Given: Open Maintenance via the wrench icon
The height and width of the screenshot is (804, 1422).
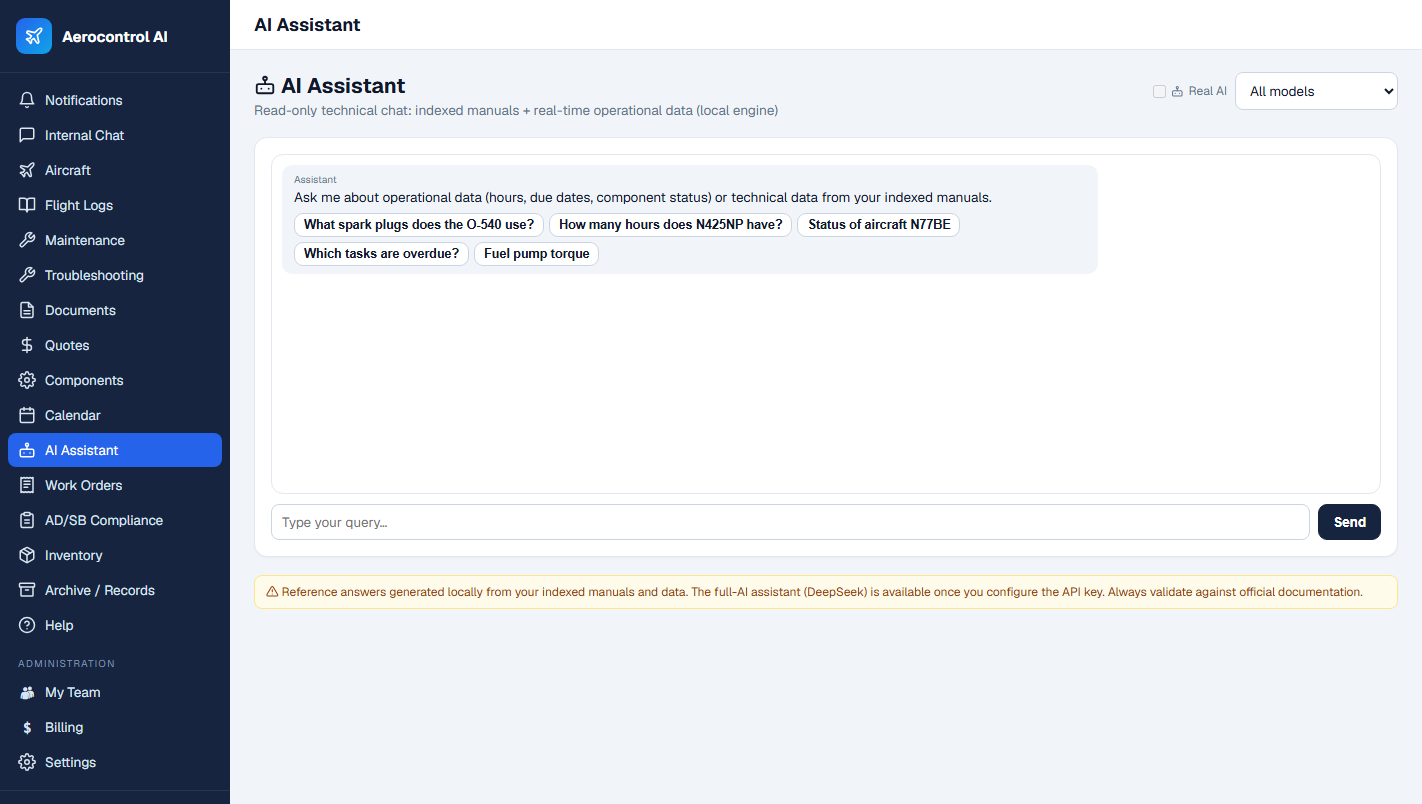Looking at the screenshot, I should (x=27, y=240).
